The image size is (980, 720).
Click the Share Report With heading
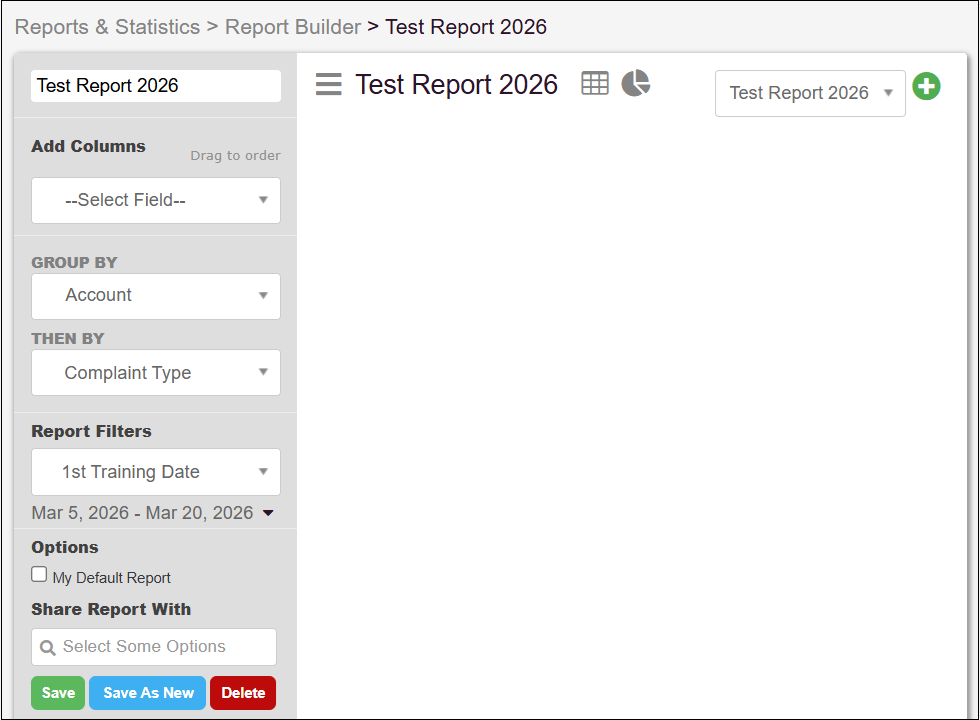pyautogui.click(x=111, y=609)
